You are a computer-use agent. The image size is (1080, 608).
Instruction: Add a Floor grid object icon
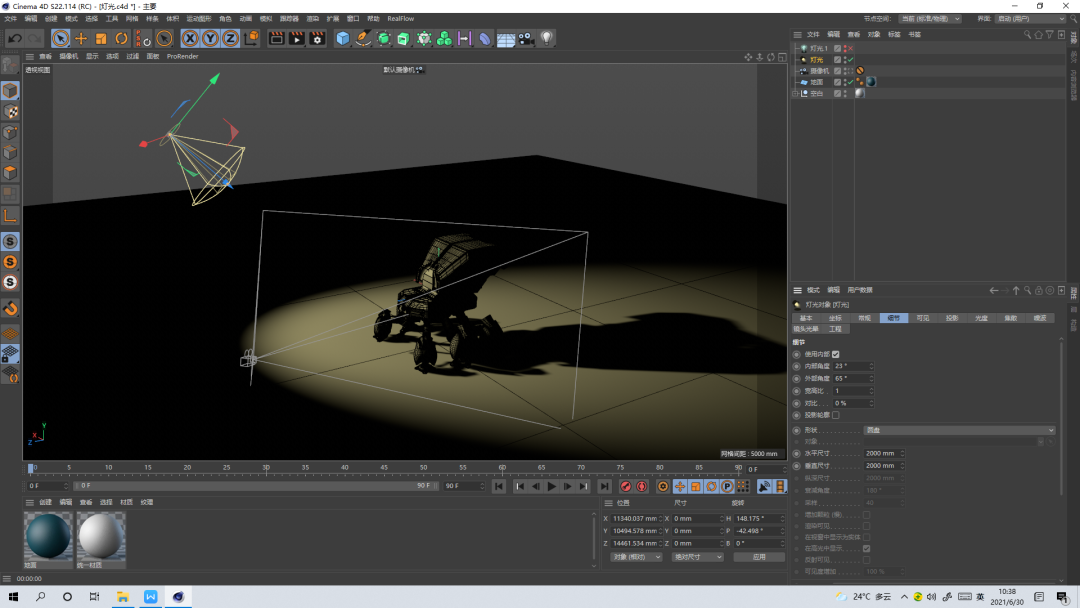coord(506,39)
